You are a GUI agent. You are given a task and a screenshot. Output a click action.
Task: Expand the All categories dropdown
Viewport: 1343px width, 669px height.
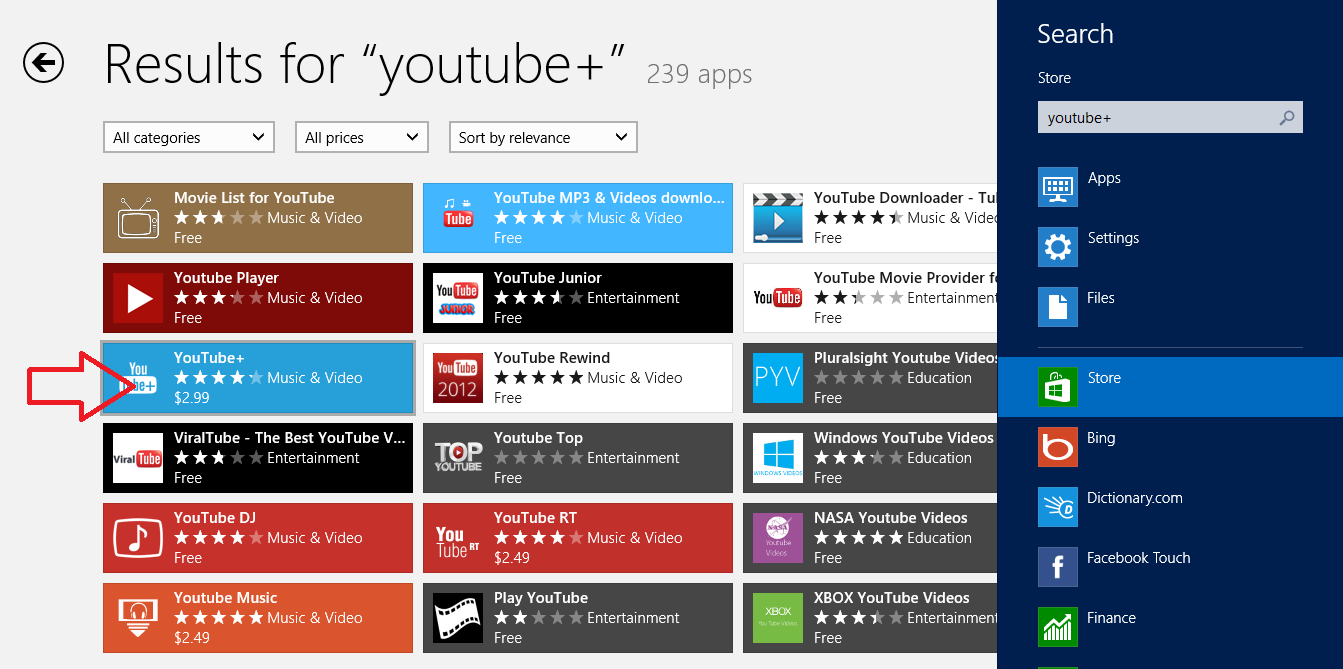(188, 138)
